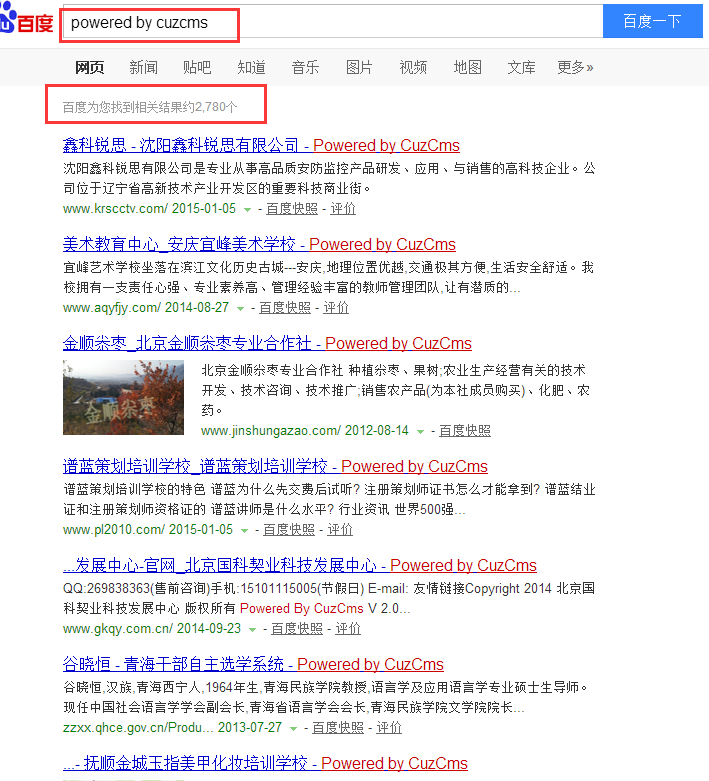Viewport: 709px width, 781px height.
Task: Open the 金顺尜枣_北京金顺尜枣专业合作社 result
Action: click(267, 344)
